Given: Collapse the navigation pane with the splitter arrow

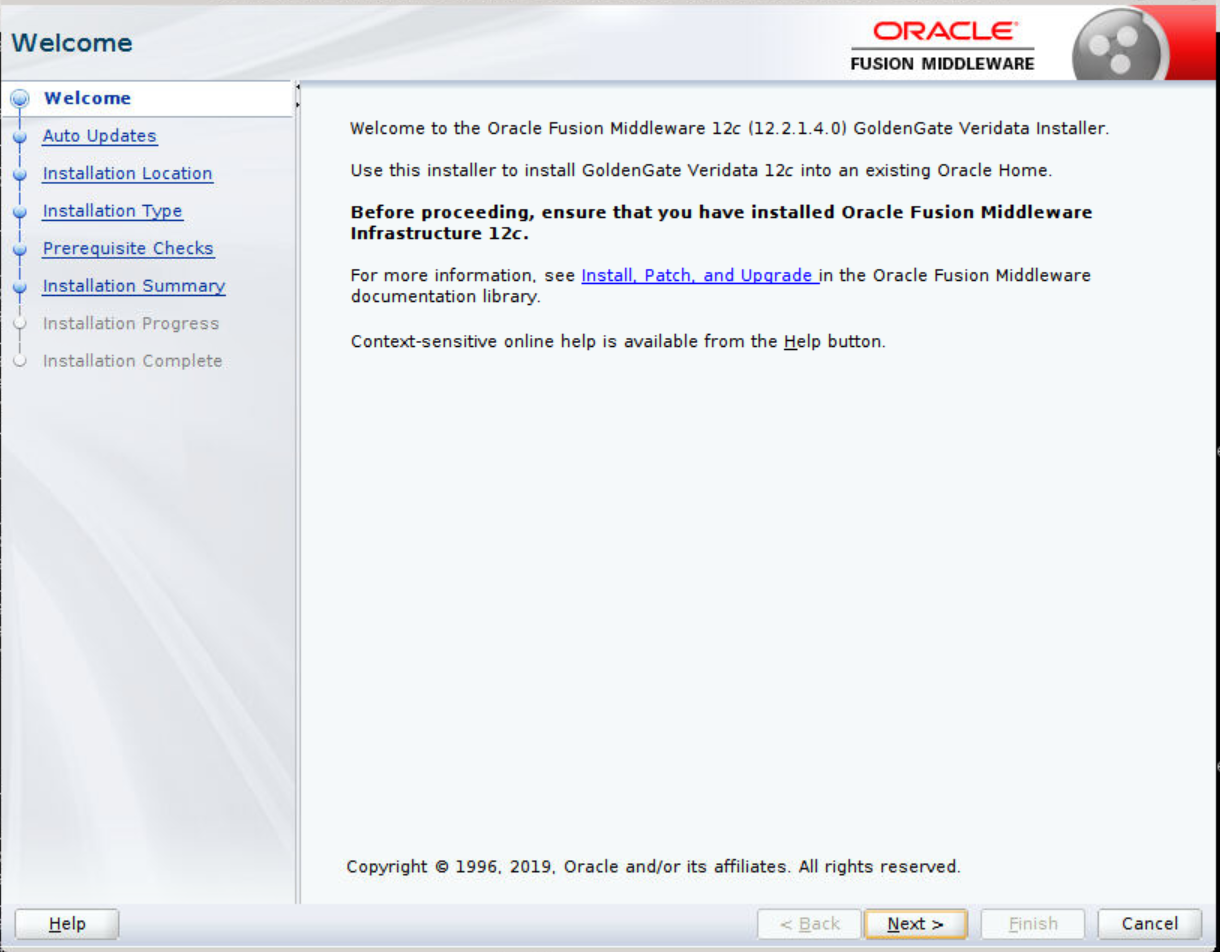Looking at the screenshot, I should click(x=297, y=89).
